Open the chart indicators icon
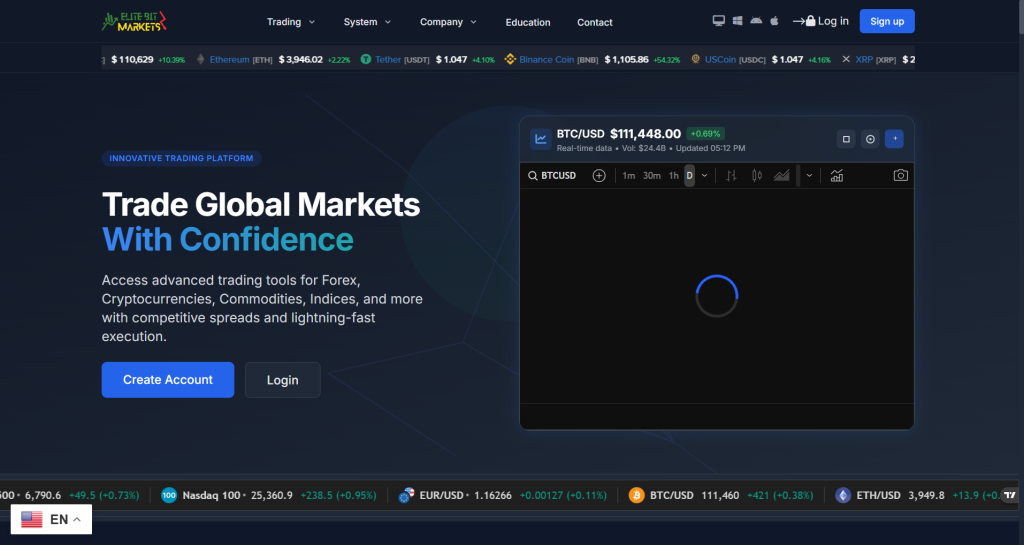The width and height of the screenshot is (1024, 545). [836, 176]
